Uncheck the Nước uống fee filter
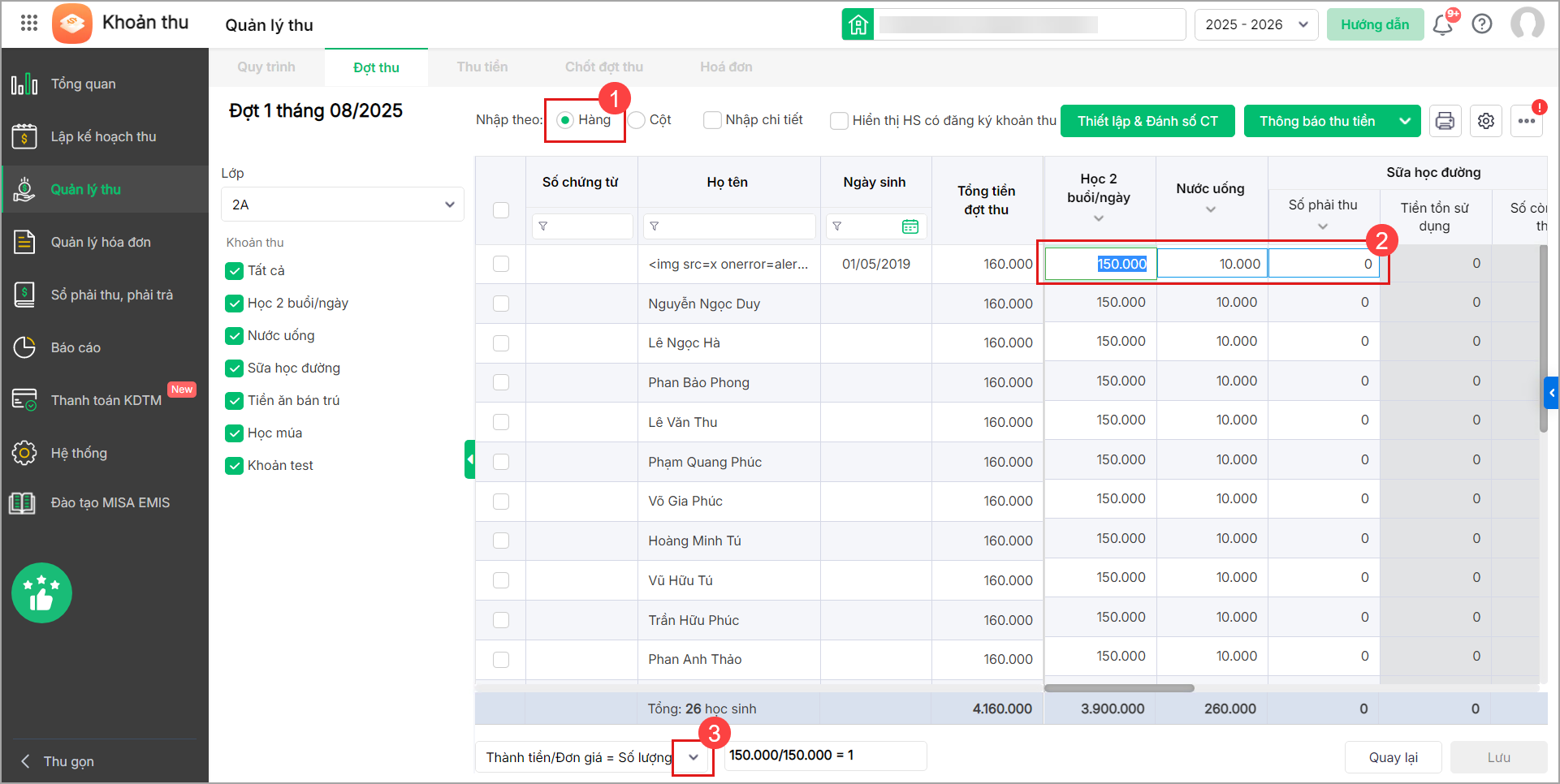This screenshot has width=1560, height=784. (x=234, y=336)
